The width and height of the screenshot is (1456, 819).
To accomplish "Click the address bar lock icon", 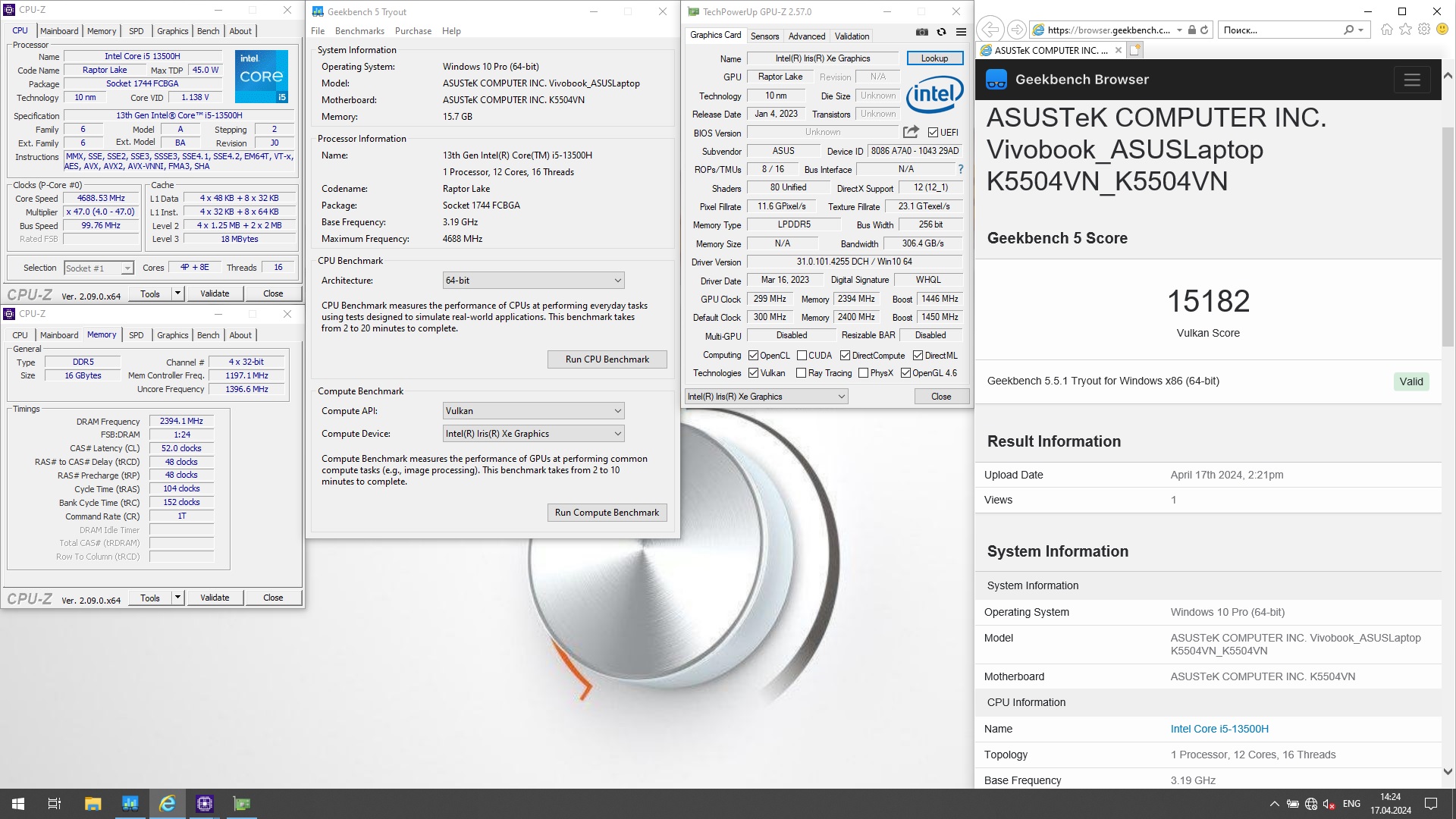I will pyautogui.click(x=1191, y=30).
